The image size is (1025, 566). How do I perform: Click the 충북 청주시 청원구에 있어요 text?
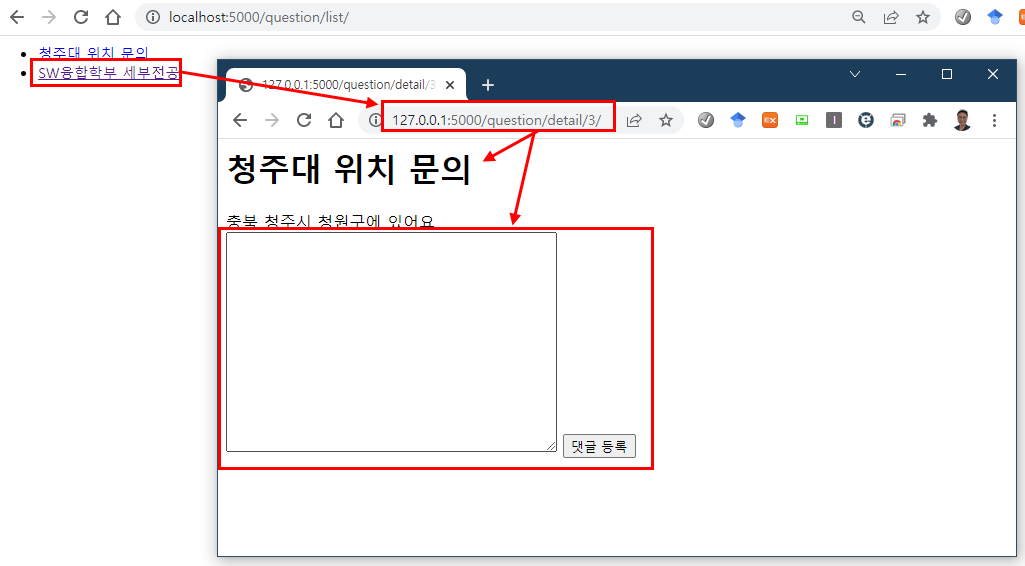coord(330,221)
